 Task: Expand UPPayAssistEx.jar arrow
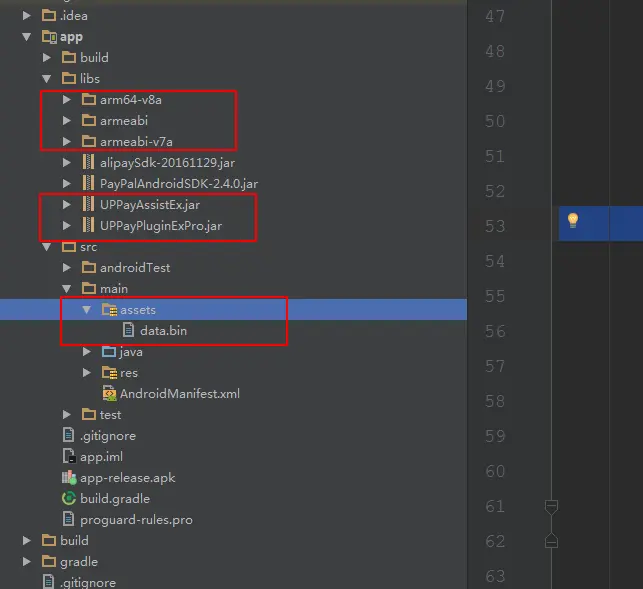click(66, 205)
